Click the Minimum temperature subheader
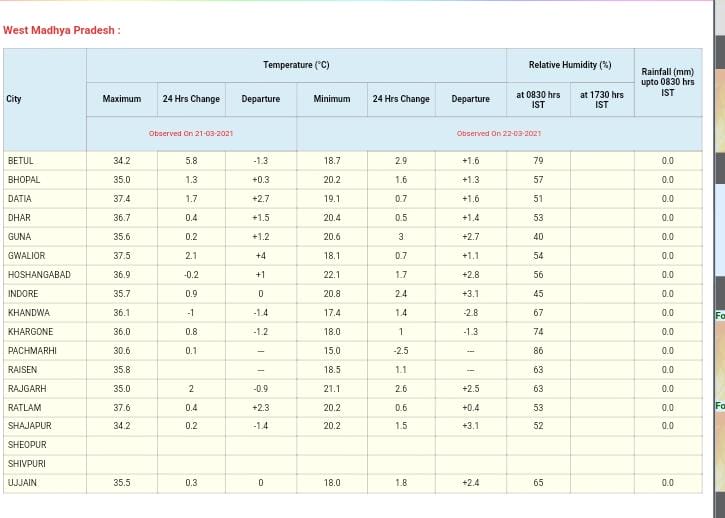 coord(332,99)
